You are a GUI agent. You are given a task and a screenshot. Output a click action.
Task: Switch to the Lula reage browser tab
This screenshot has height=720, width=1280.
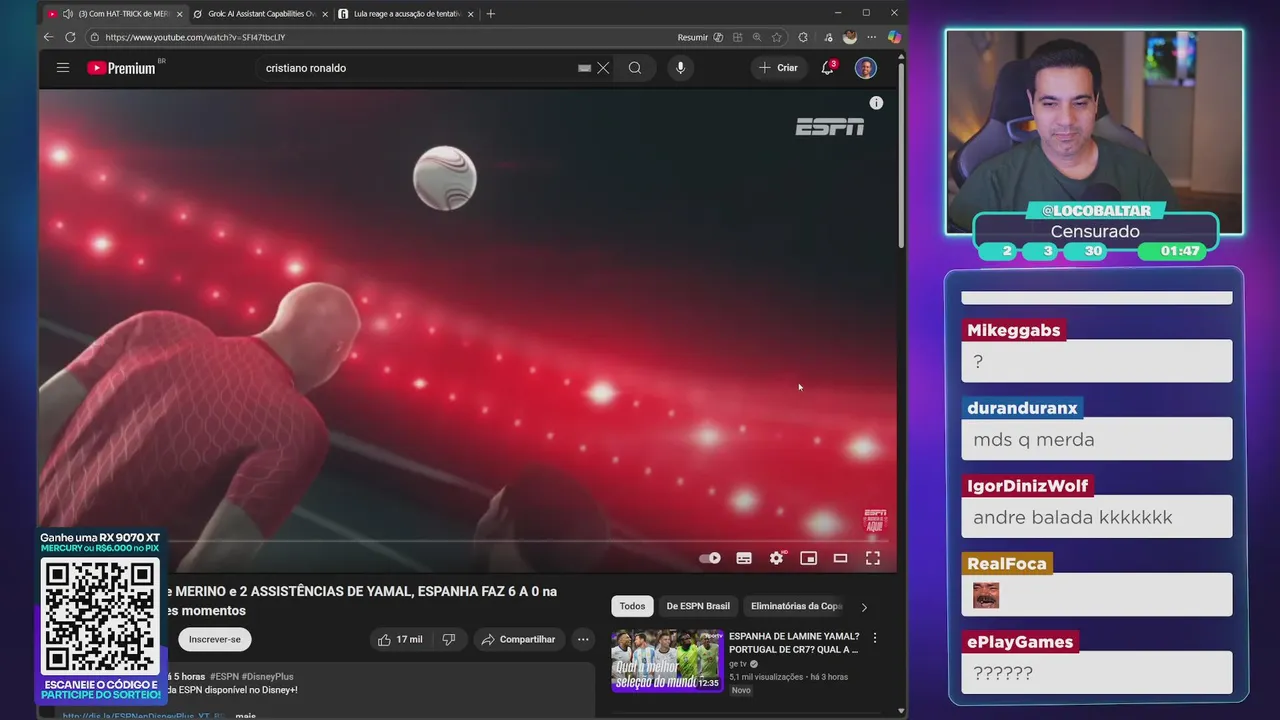[405, 14]
